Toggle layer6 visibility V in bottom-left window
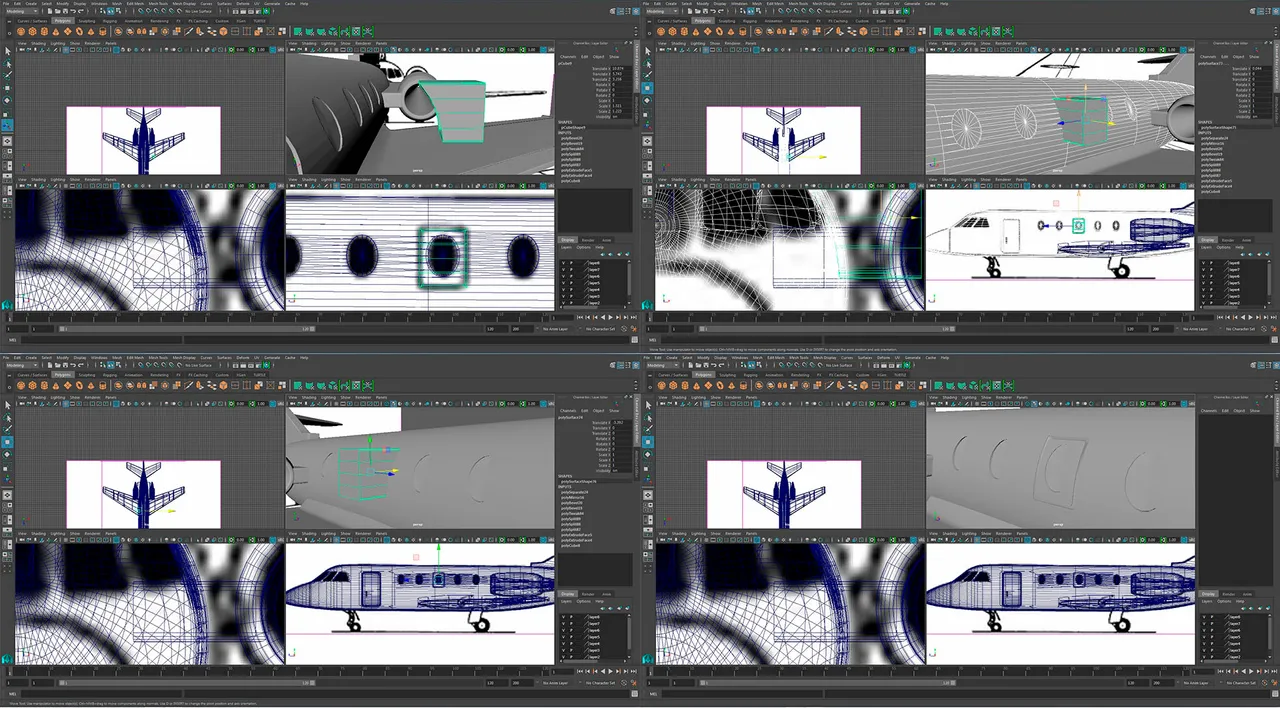Screen dimensions: 1280x708 pos(563,630)
